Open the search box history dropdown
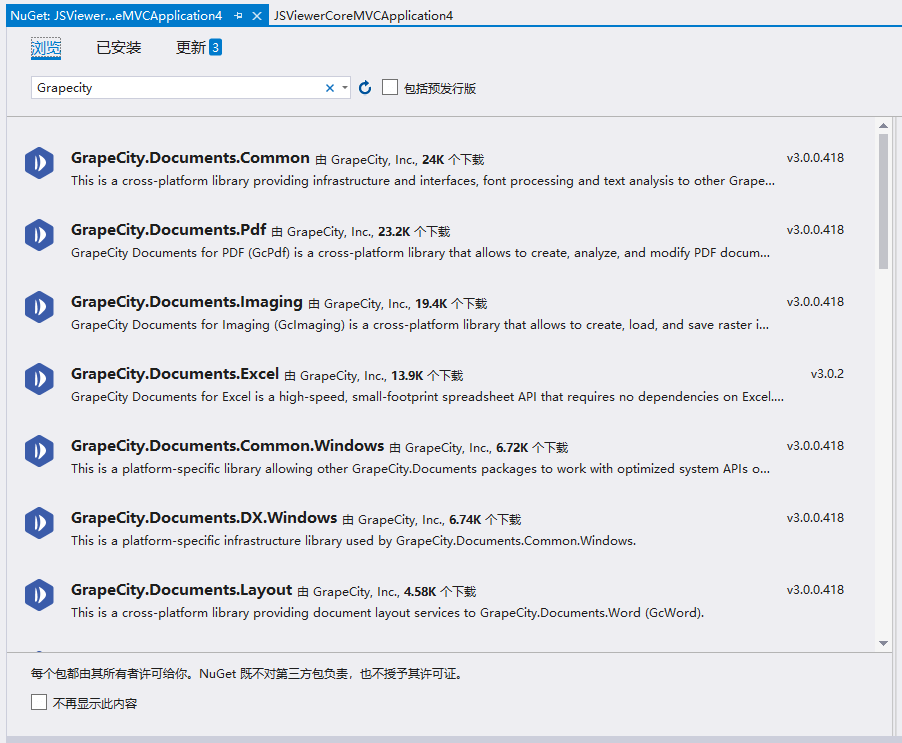902x743 pixels. point(345,88)
